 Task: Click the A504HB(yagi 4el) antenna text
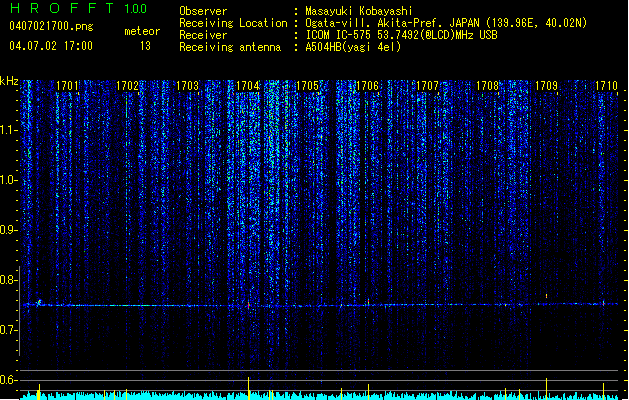(353, 47)
